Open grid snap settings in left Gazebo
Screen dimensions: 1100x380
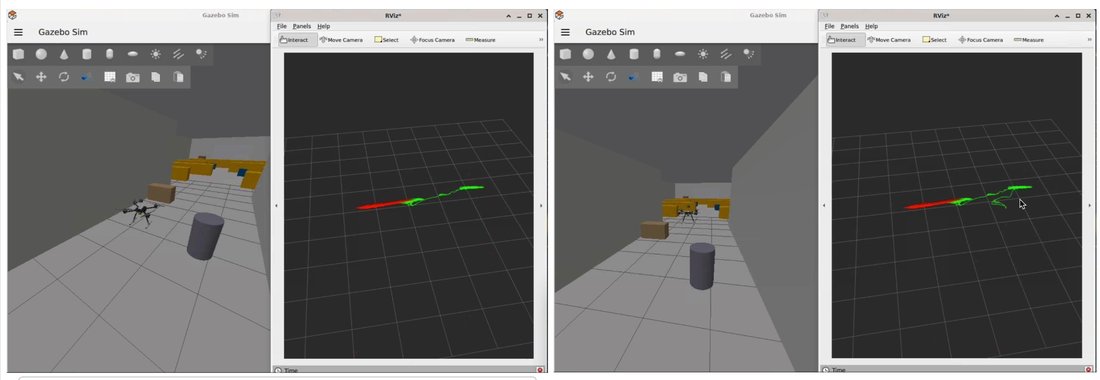coord(110,77)
